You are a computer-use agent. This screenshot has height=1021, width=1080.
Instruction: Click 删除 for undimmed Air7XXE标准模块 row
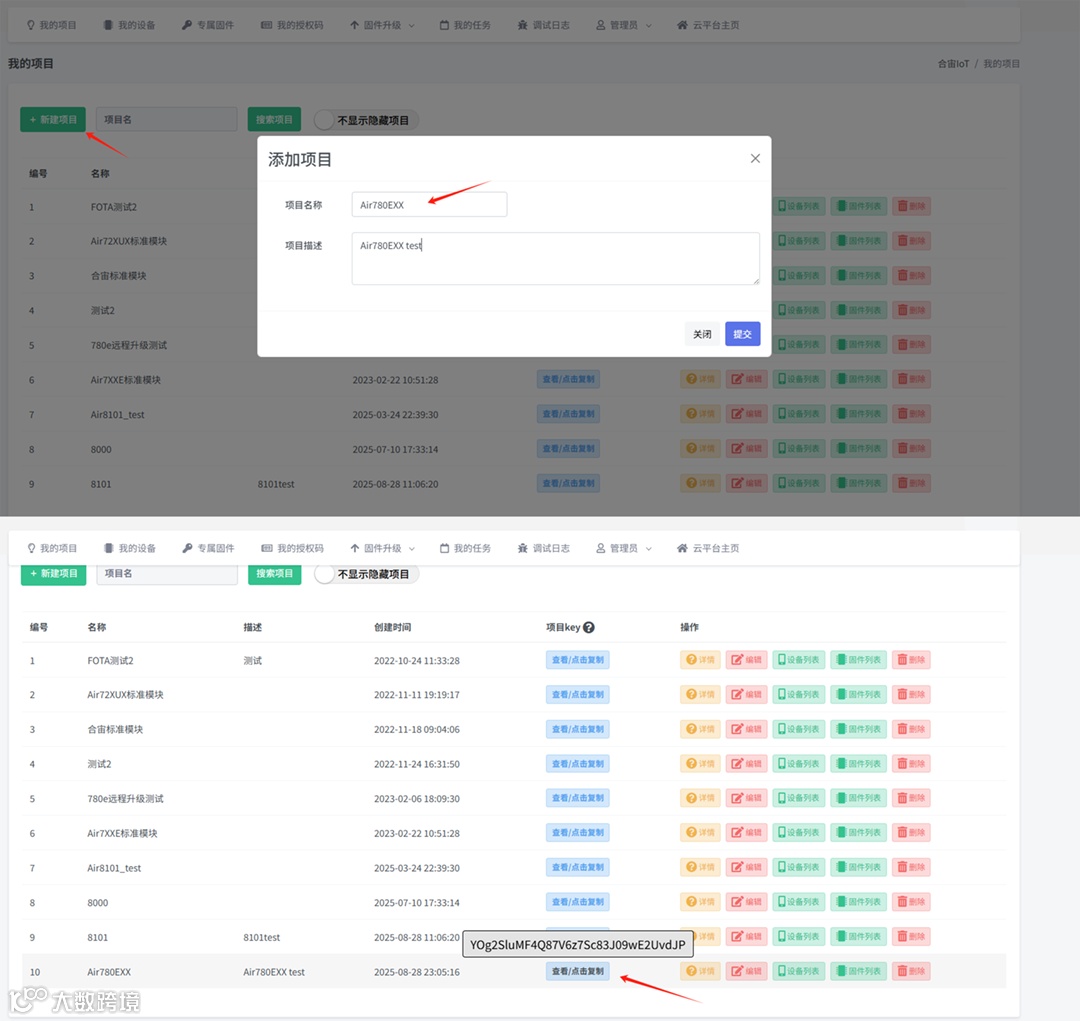click(911, 832)
